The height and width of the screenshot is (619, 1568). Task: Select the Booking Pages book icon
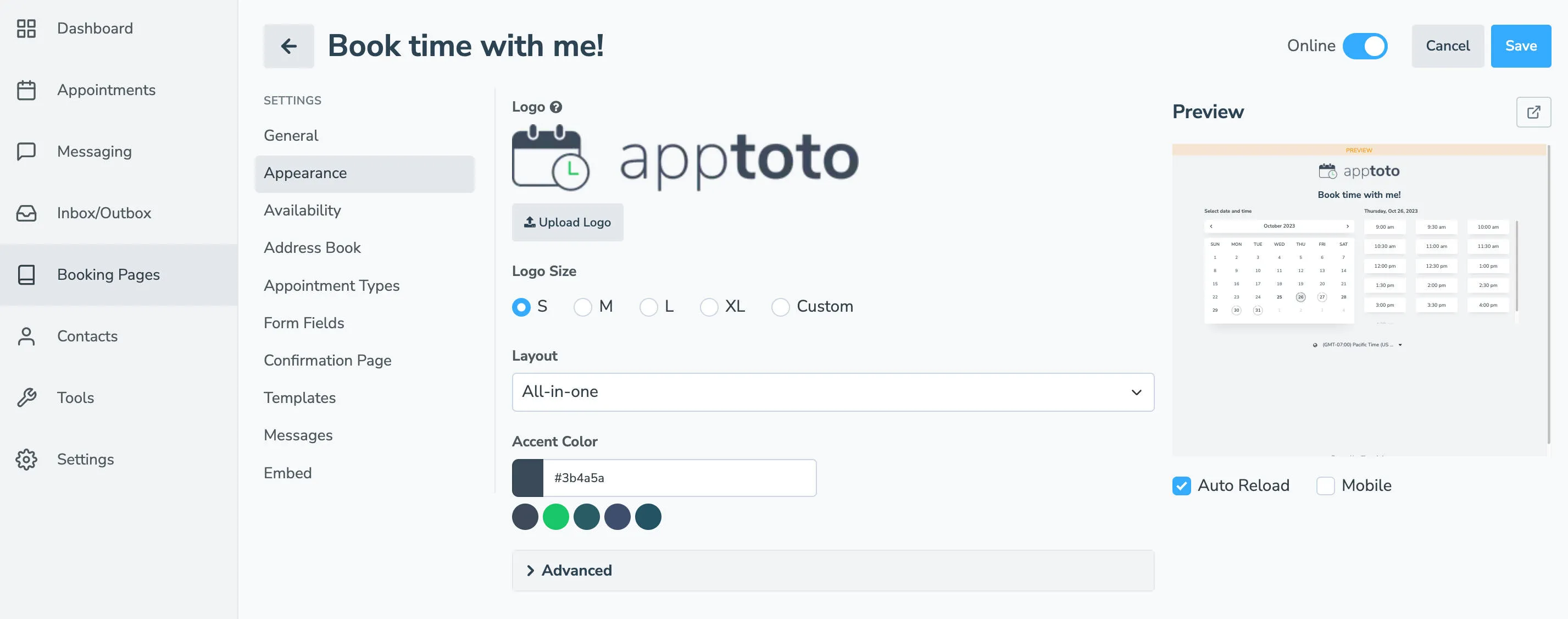(27, 275)
